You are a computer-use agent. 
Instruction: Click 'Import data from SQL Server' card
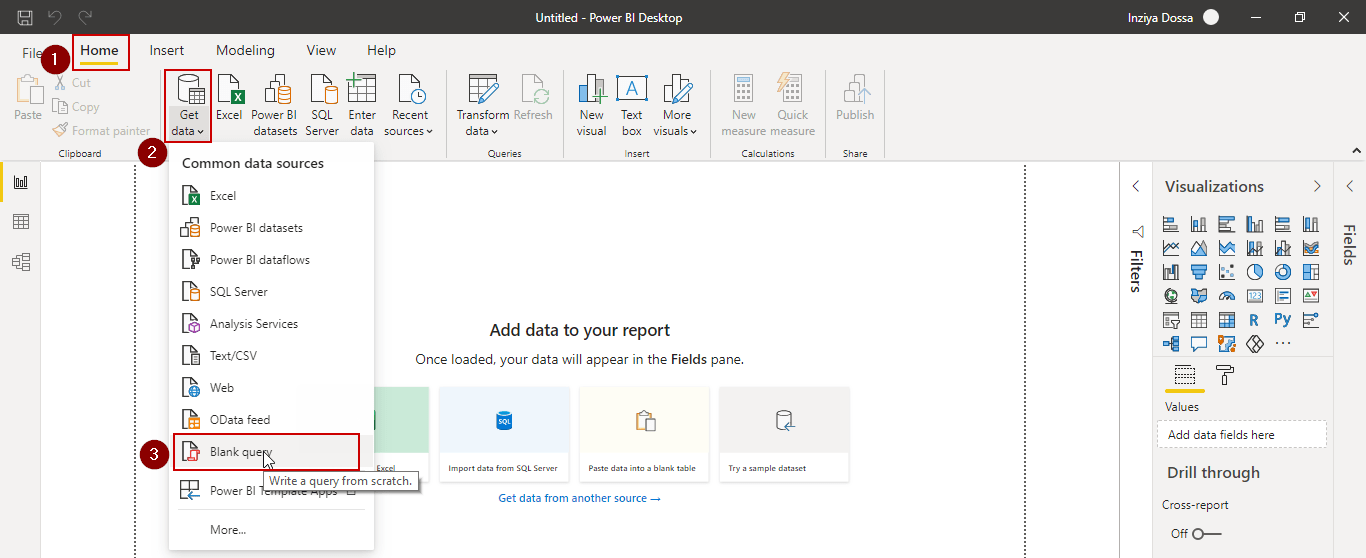coord(504,435)
